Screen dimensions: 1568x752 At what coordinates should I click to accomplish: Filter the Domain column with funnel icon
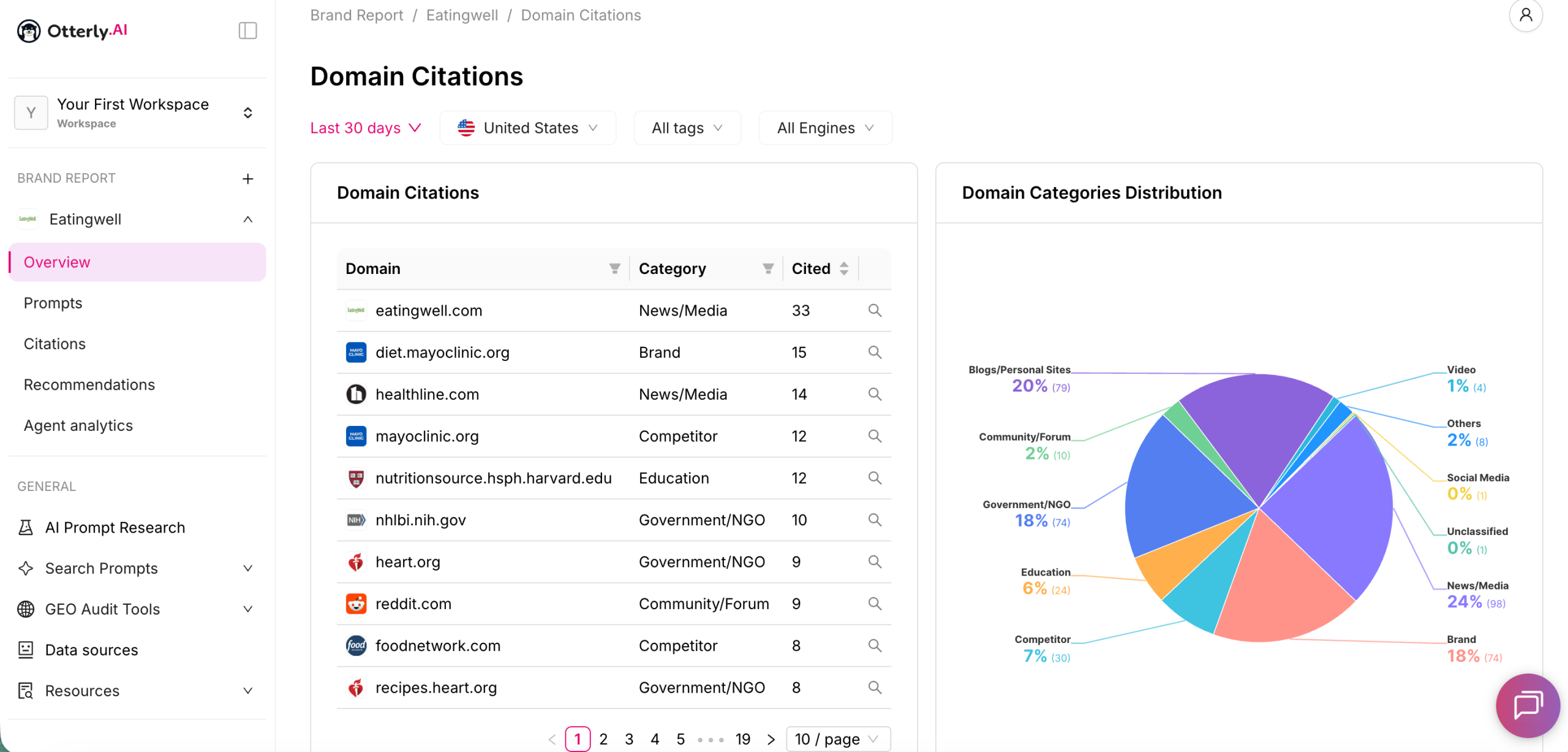614,268
